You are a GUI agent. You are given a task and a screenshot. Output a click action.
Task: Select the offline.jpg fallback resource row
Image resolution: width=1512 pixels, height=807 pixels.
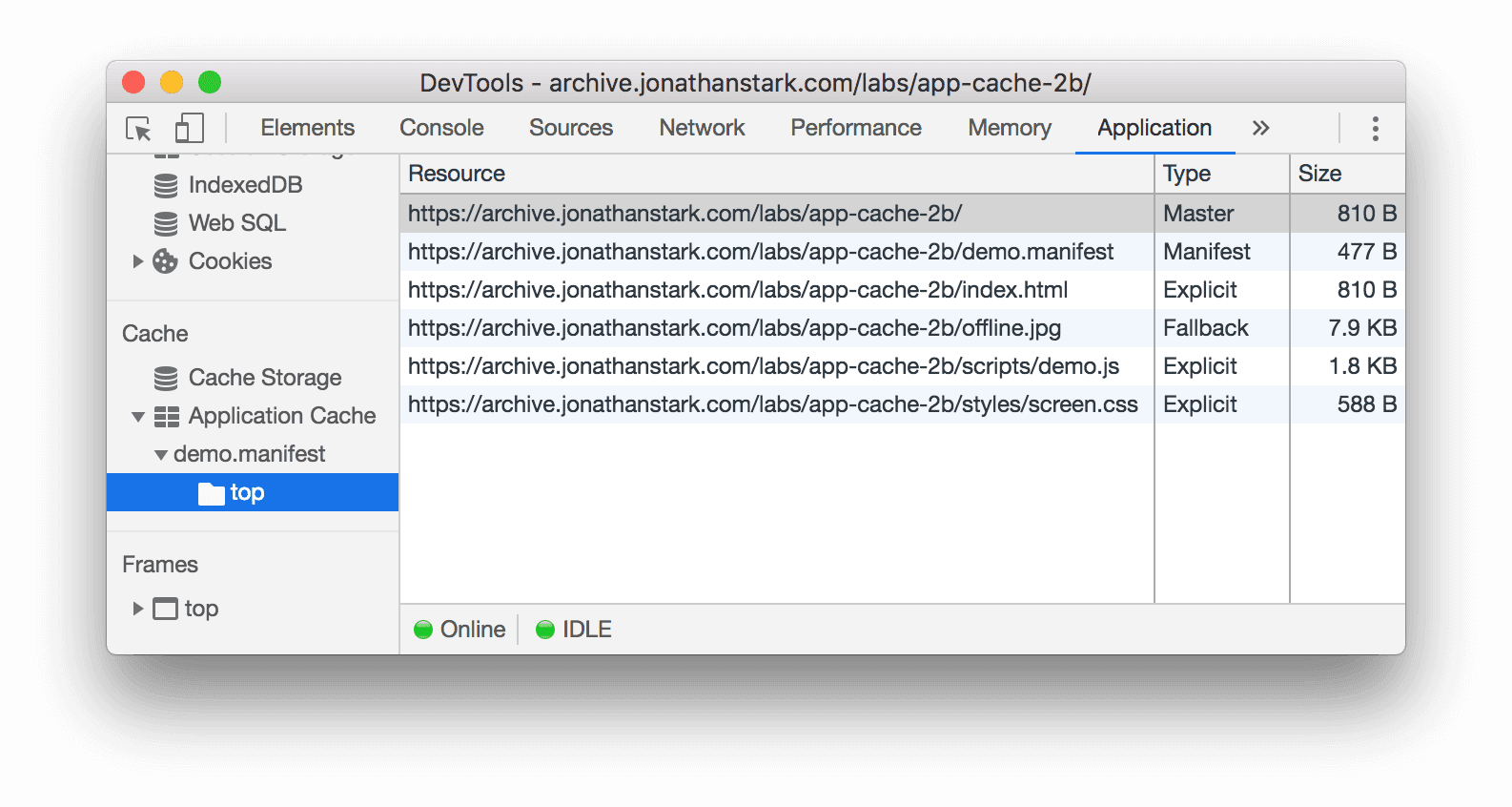click(734, 327)
